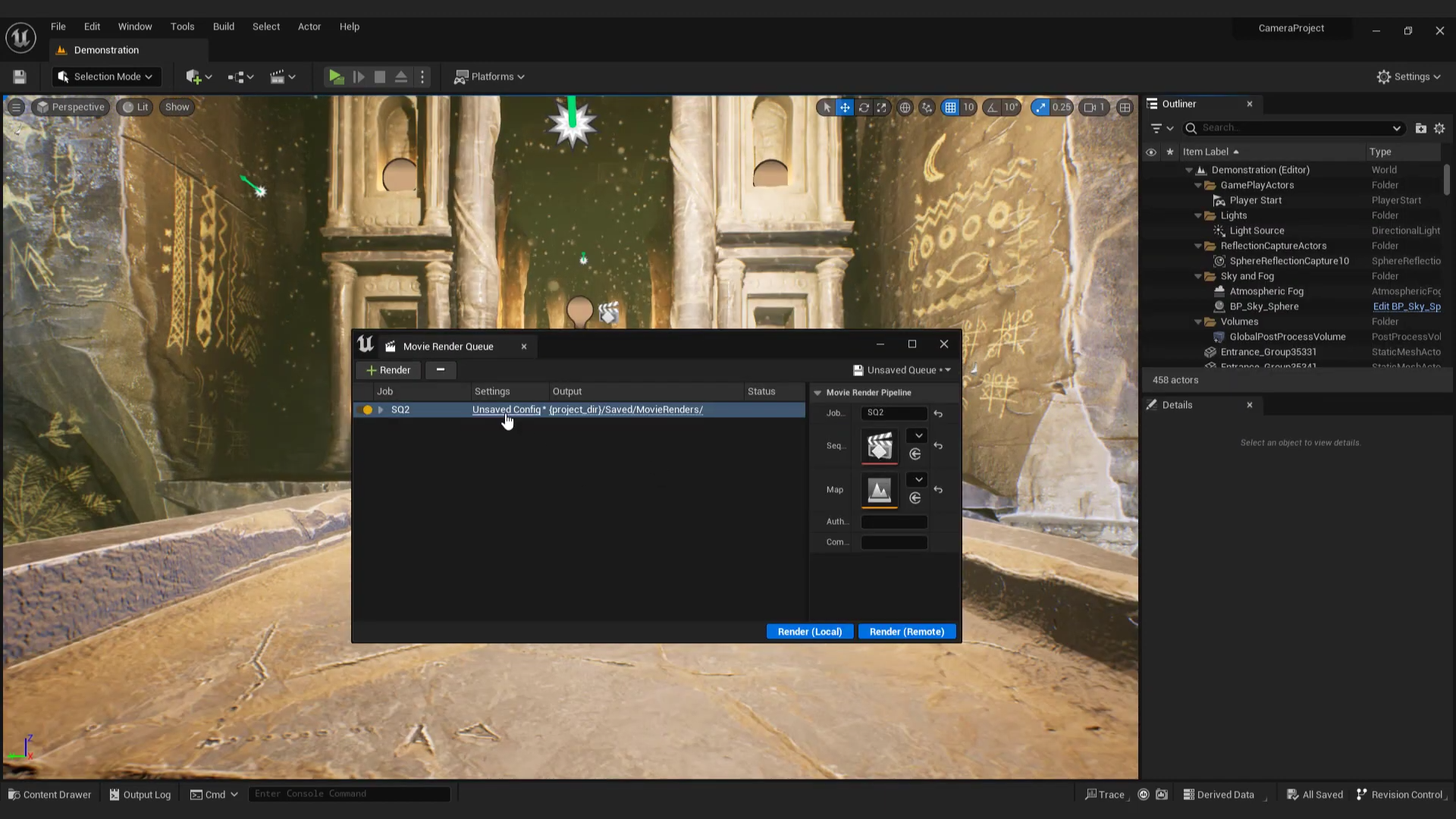The image size is (1456, 819).
Task: Toggle grid snapping in the viewport
Action: coord(950,108)
